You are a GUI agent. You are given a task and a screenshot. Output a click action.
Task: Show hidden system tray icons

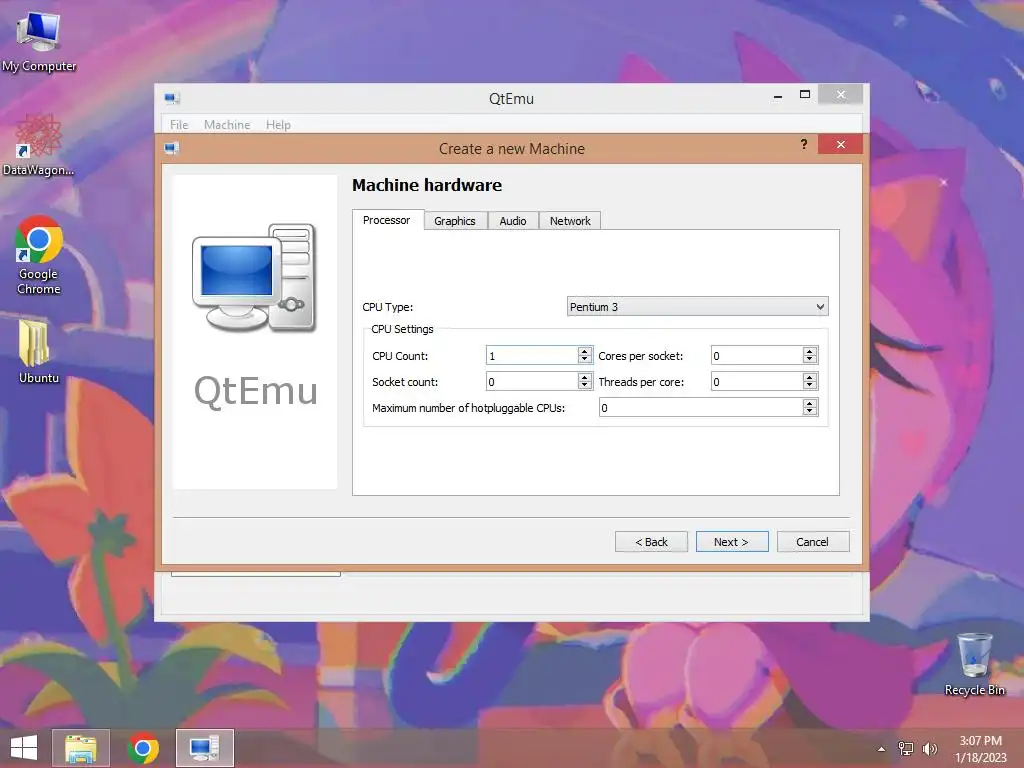tap(882, 749)
